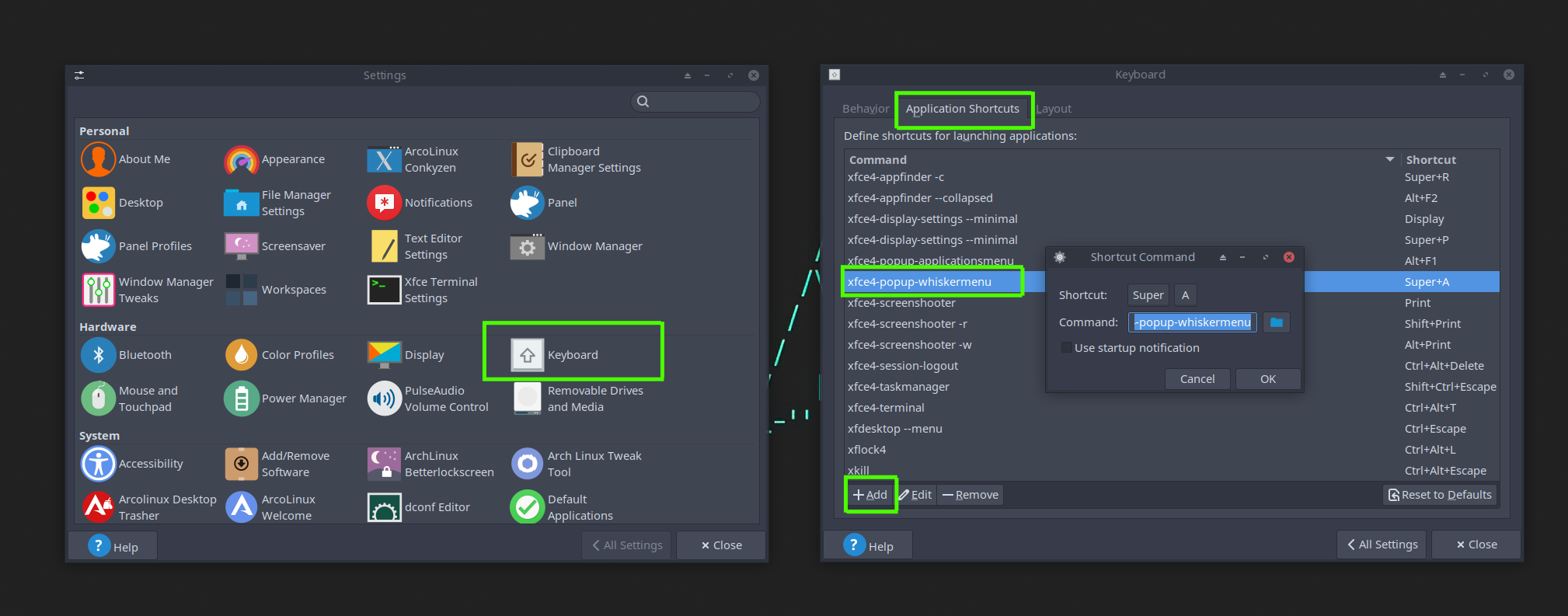Select xfce4-appfinder -c row
1568x616 pixels.
point(1172,177)
